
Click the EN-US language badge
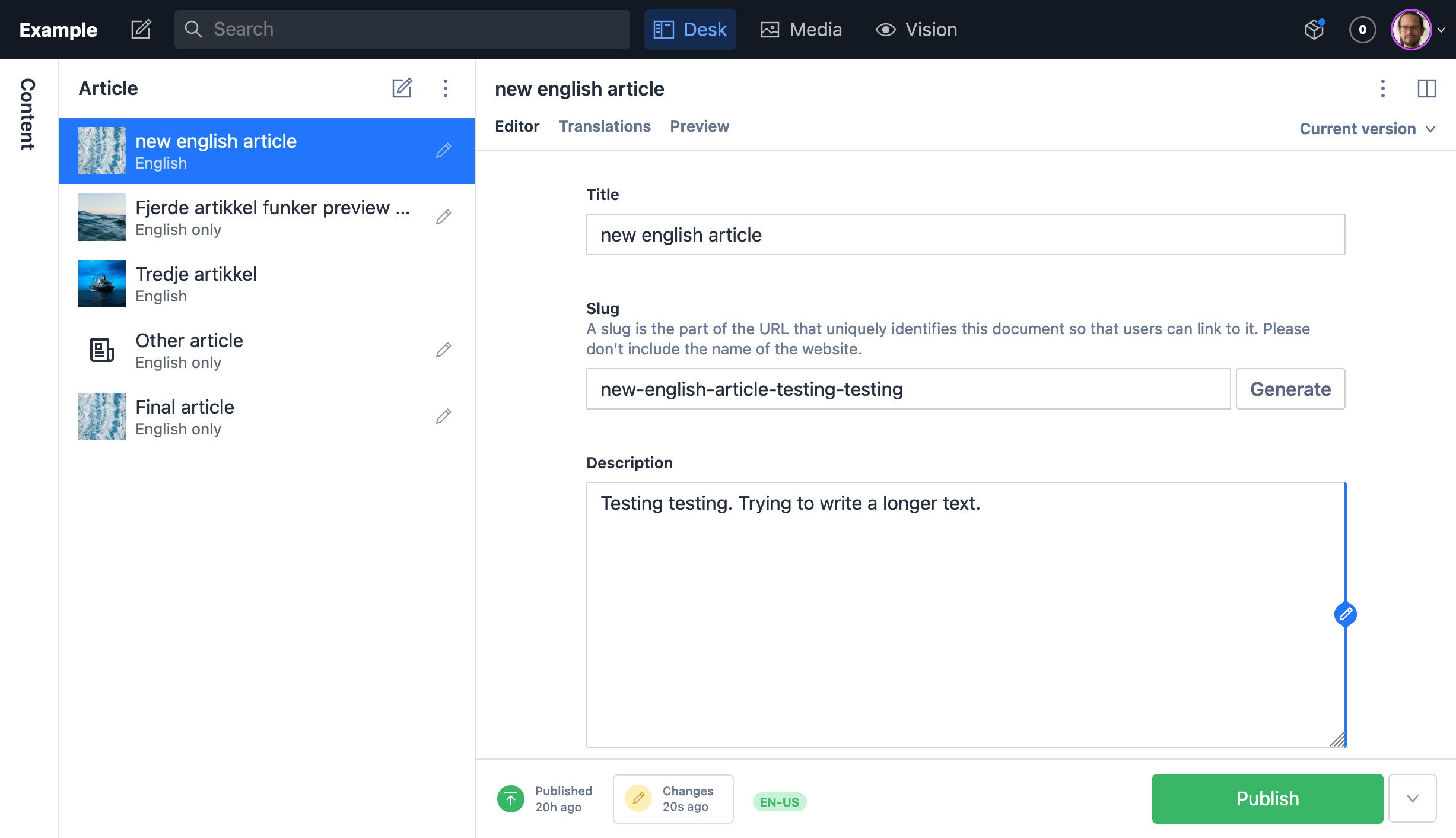[x=779, y=802]
